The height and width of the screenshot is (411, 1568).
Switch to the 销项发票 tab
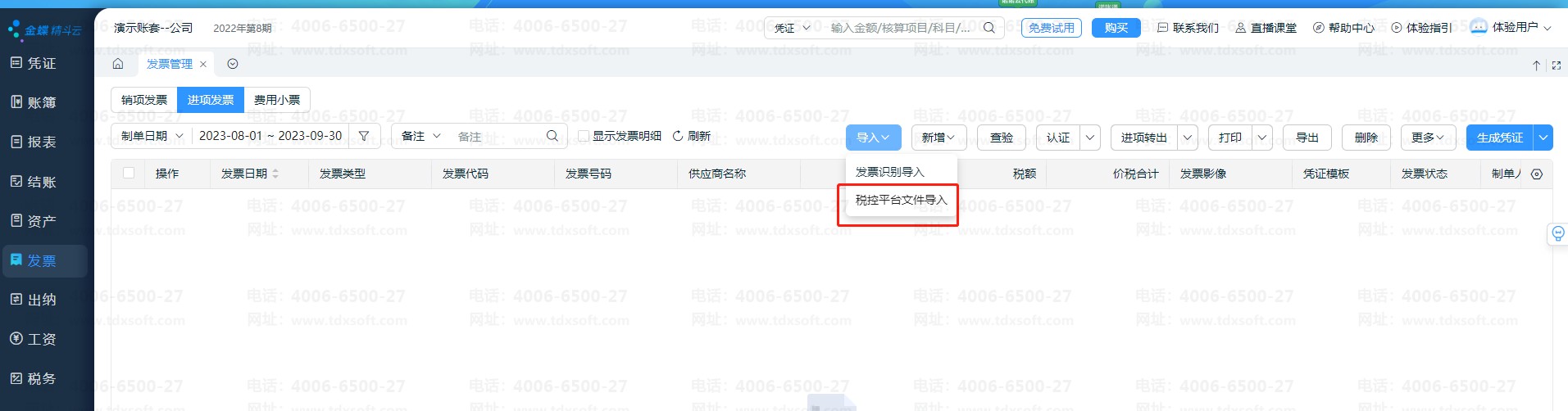click(144, 100)
